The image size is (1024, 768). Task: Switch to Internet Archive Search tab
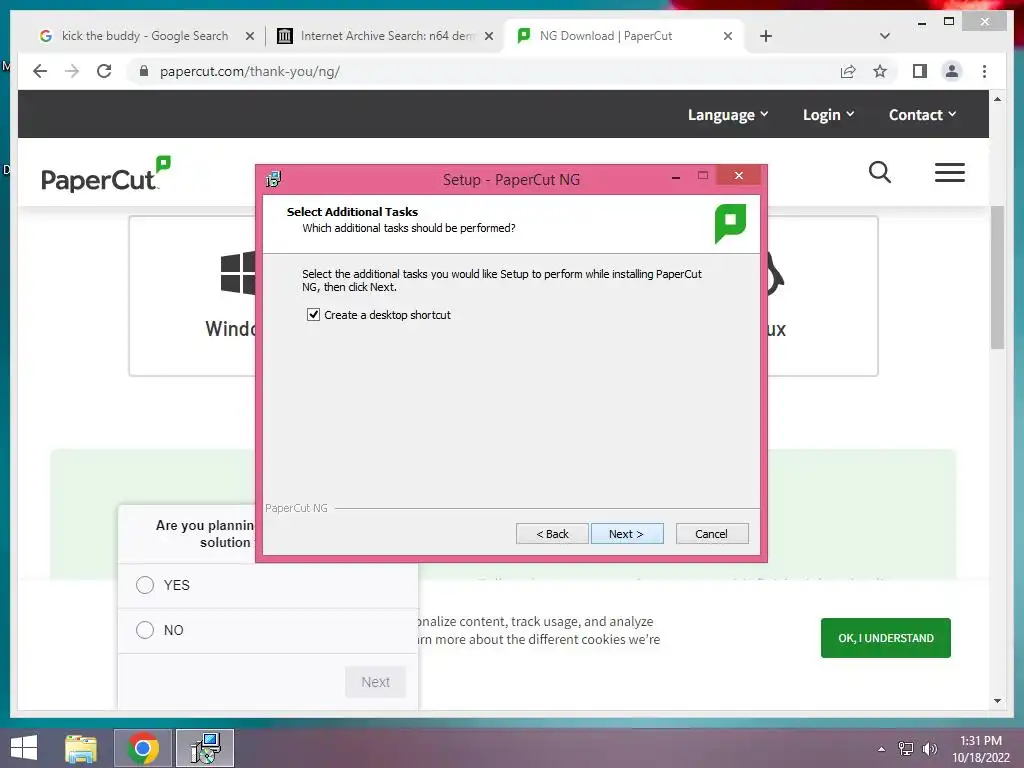385,36
